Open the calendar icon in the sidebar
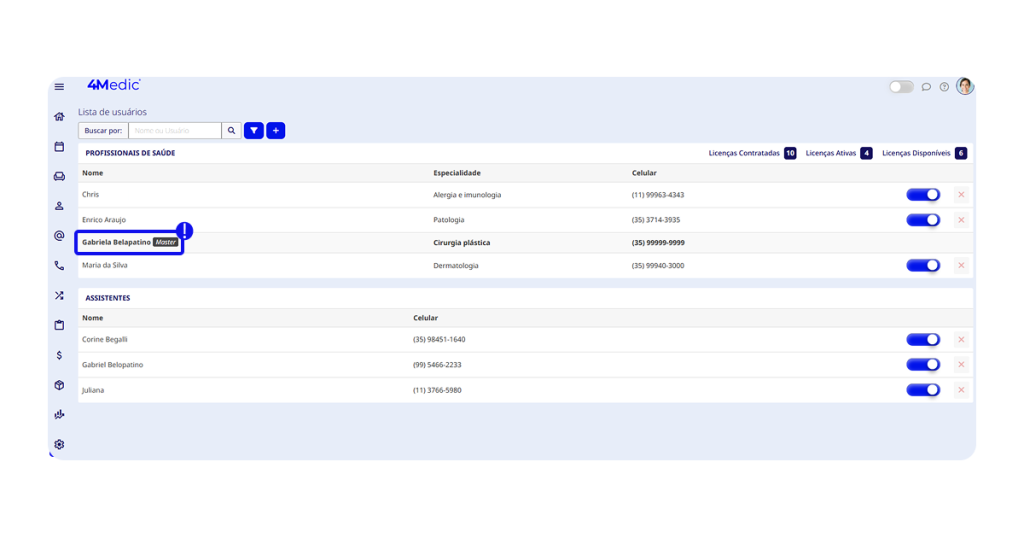The image size is (1024, 538). tap(59, 147)
